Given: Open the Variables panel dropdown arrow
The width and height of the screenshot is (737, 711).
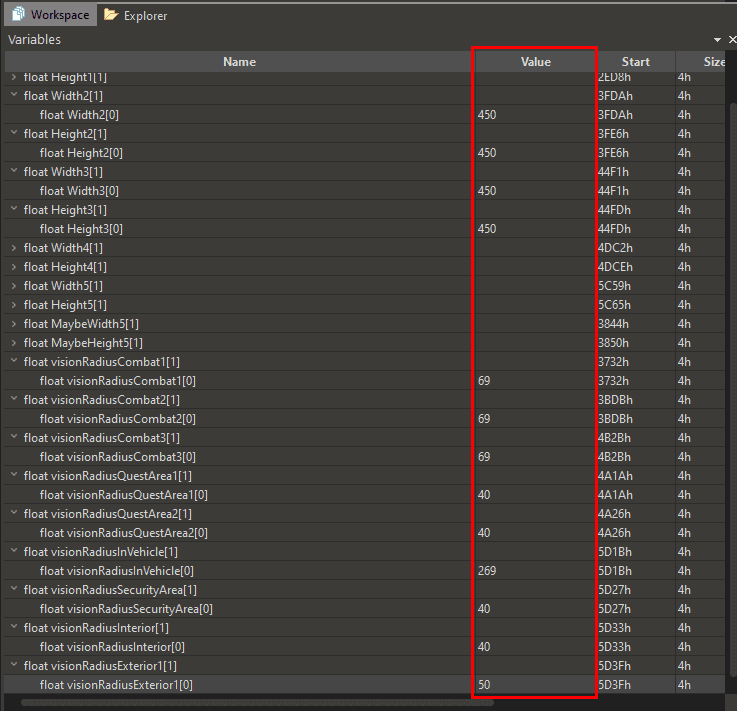Looking at the screenshot, I should [x=717, y=40].
